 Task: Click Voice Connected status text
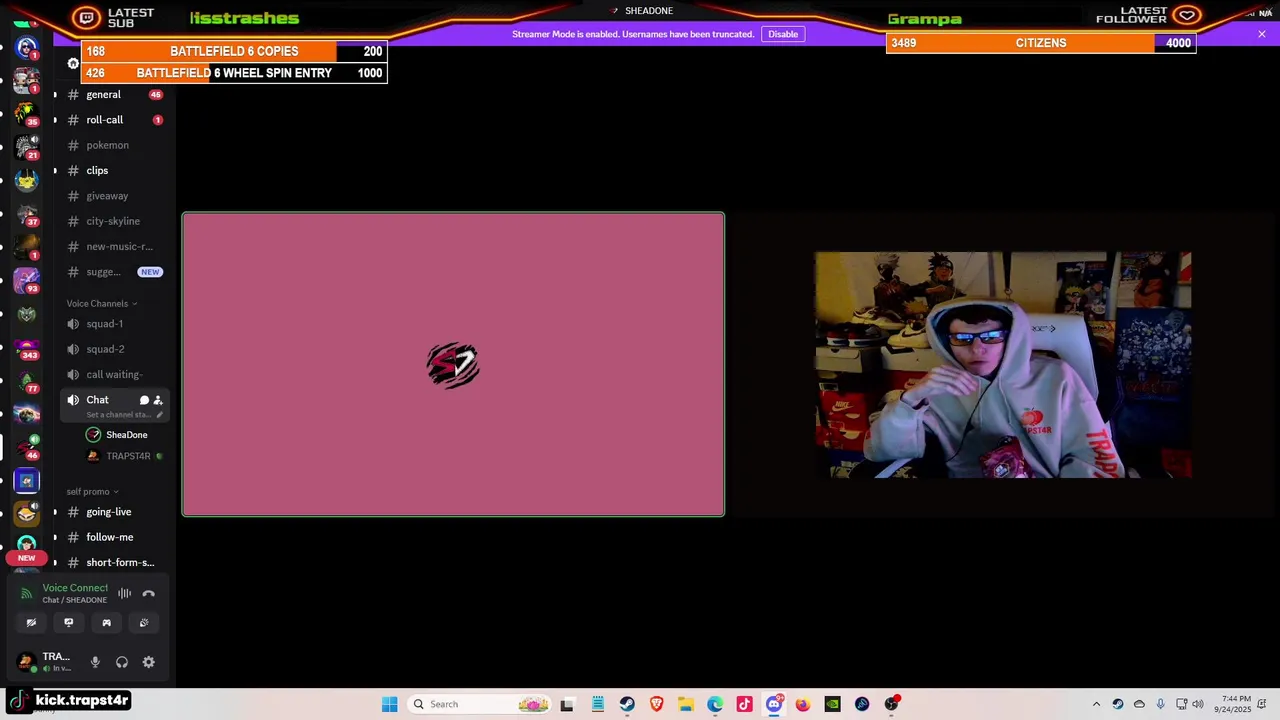[x=75, y=588]
